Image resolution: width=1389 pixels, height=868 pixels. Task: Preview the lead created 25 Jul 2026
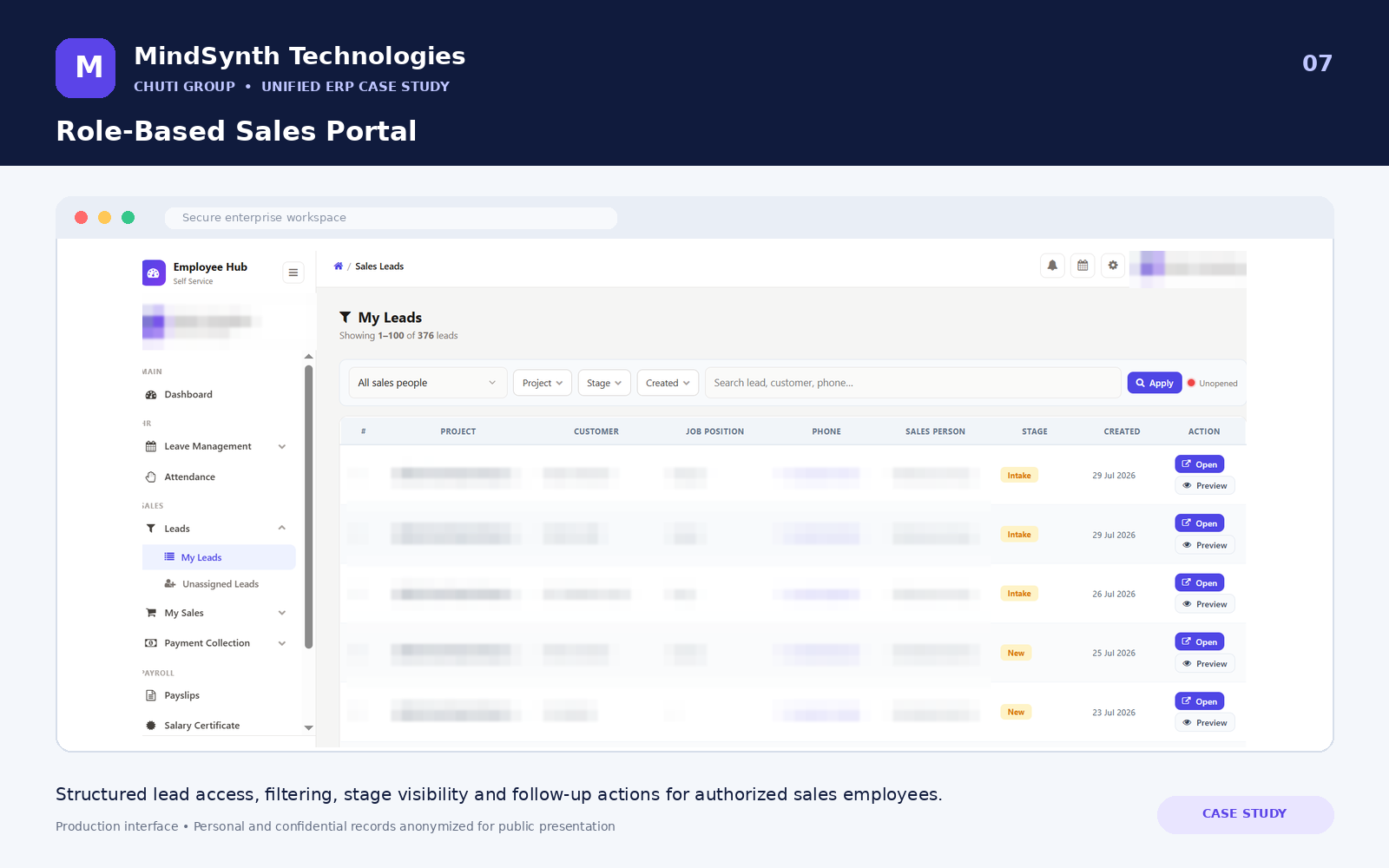[1205, 664]
